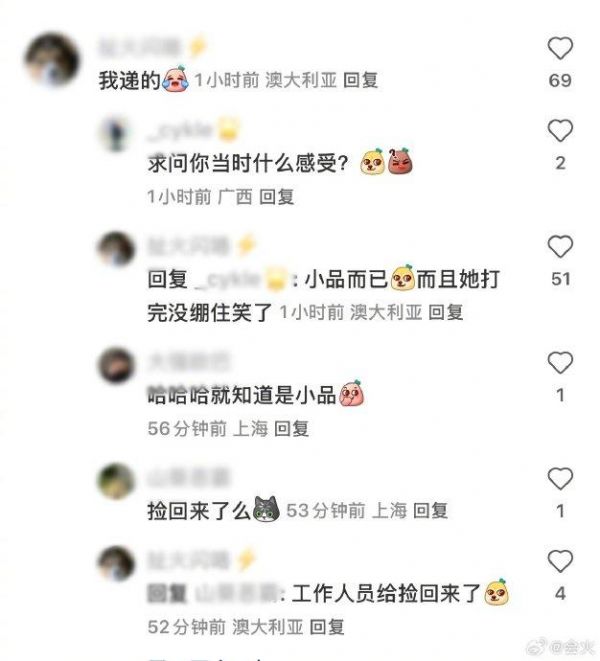This screenshot has width=600, height=661.
Task: Reply to comment posted 53分钟前
Action: 430,511
